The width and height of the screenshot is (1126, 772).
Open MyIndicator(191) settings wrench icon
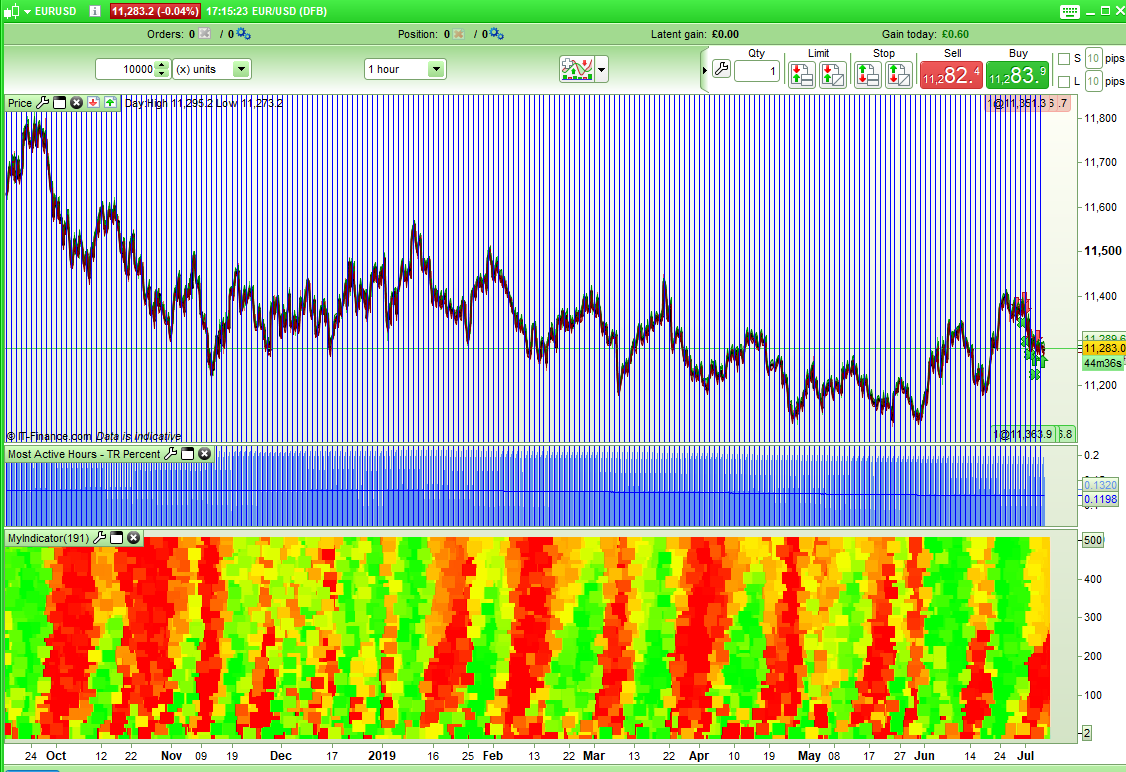coord(98,537)
